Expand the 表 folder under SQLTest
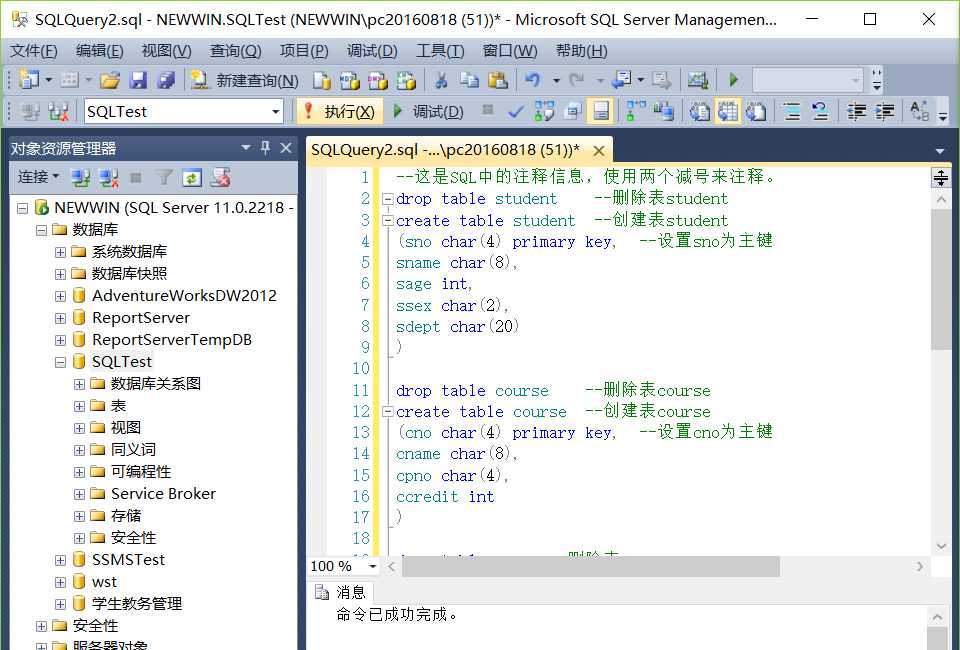The height and width of the screenshot is (650, 960). [x=79, y=406]
